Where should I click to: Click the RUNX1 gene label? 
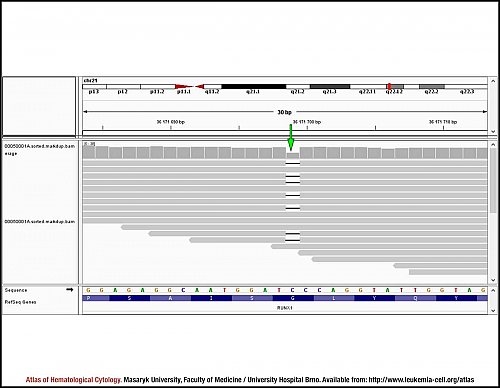[285, 308]
